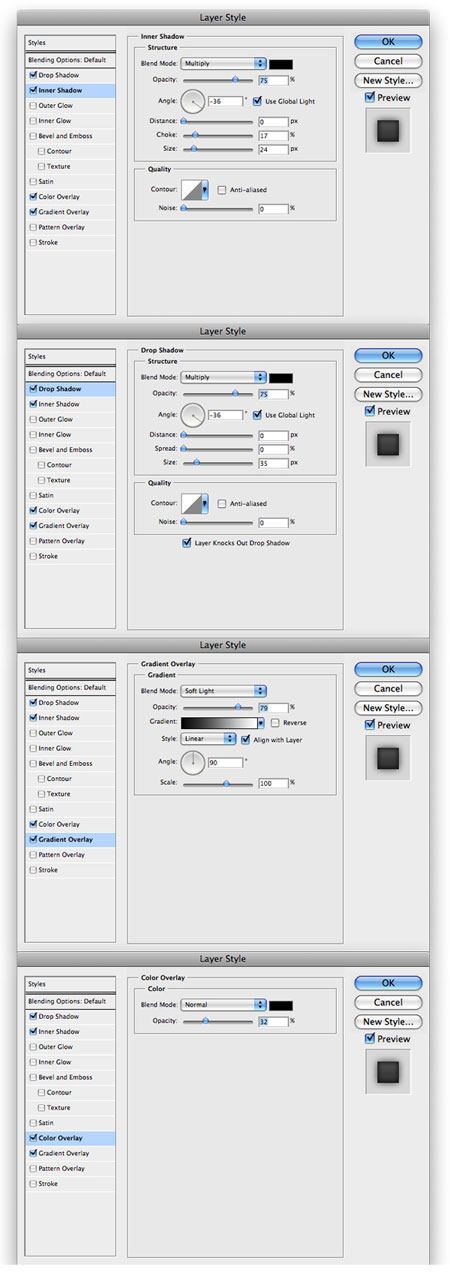Open the Normal blend mode dropdown
This screenshot has width=450, height=1282.
223,1005
